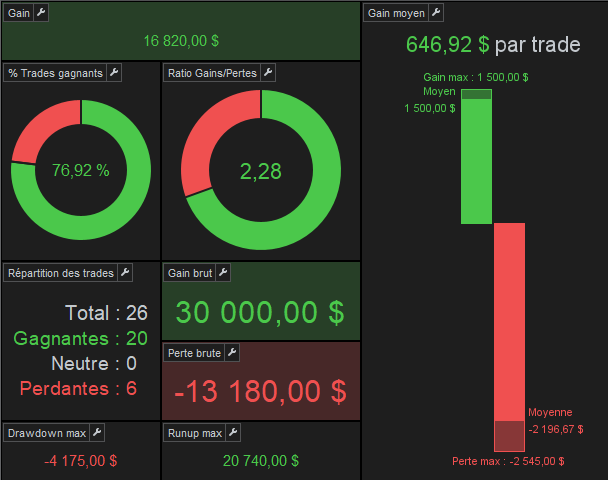Open settings wrench for Gain panel
The height and width of the screenshot is (480, 608).
point(41,13)
